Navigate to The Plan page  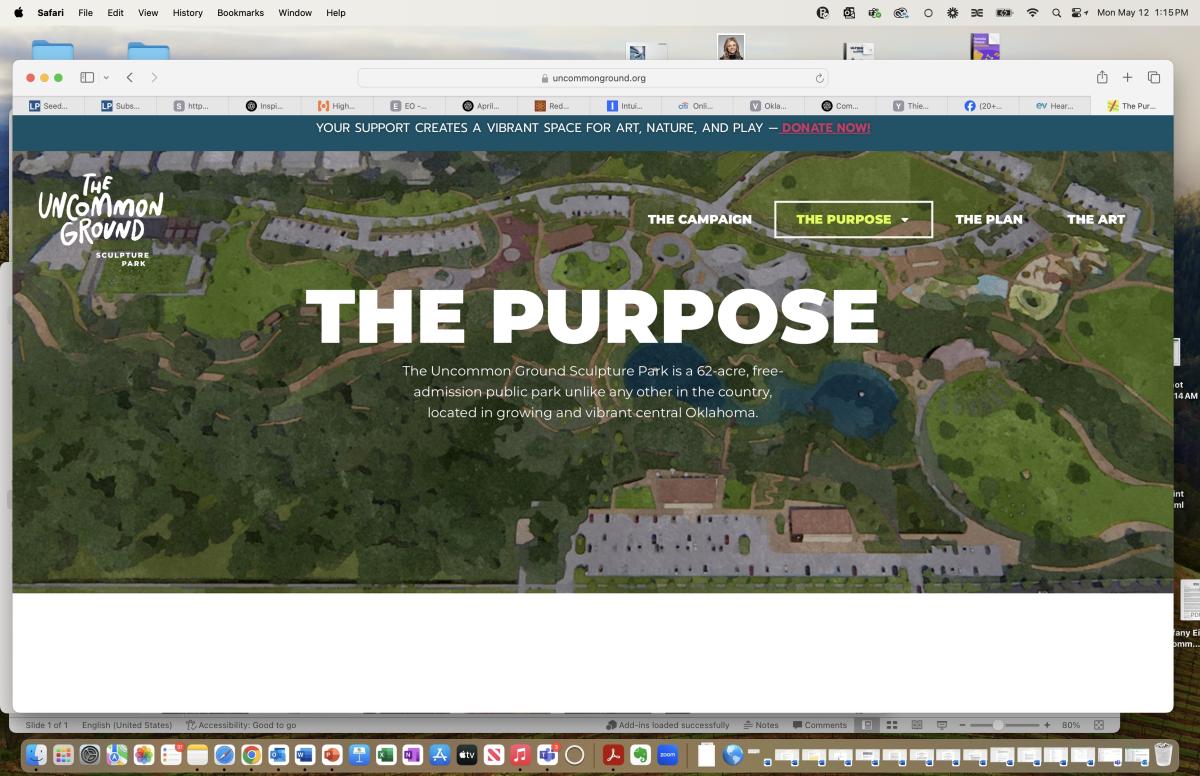click(x=989, y=220)
